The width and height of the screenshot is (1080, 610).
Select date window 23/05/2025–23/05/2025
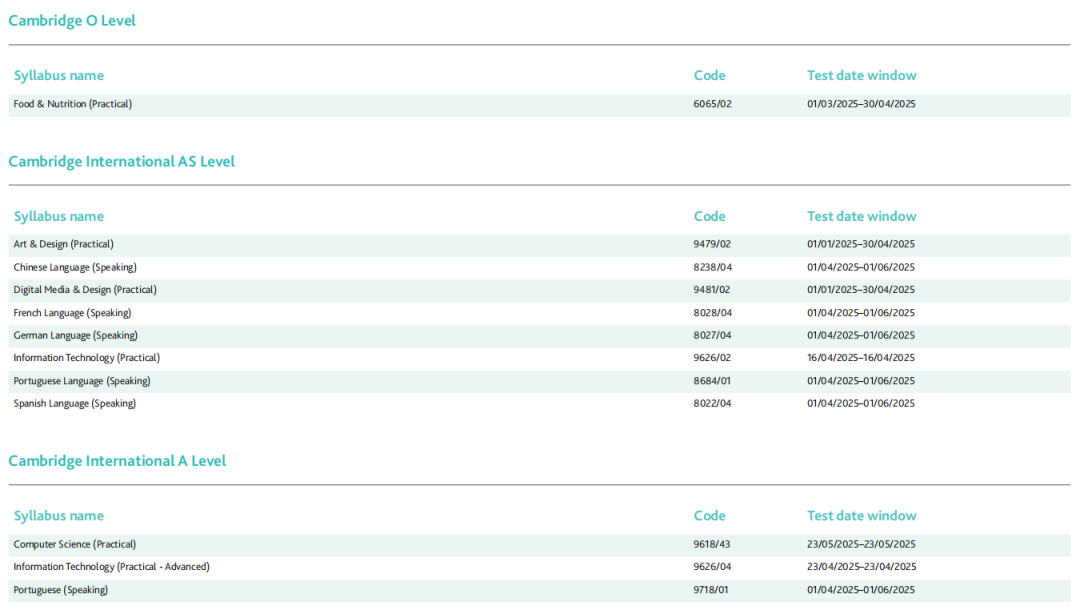(861, 544)
